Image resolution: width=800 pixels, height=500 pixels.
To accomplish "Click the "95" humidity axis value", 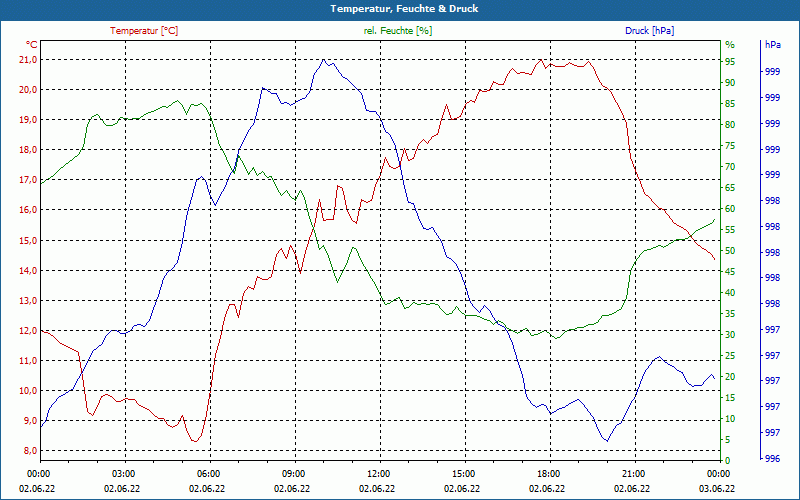I will point(730,62).
